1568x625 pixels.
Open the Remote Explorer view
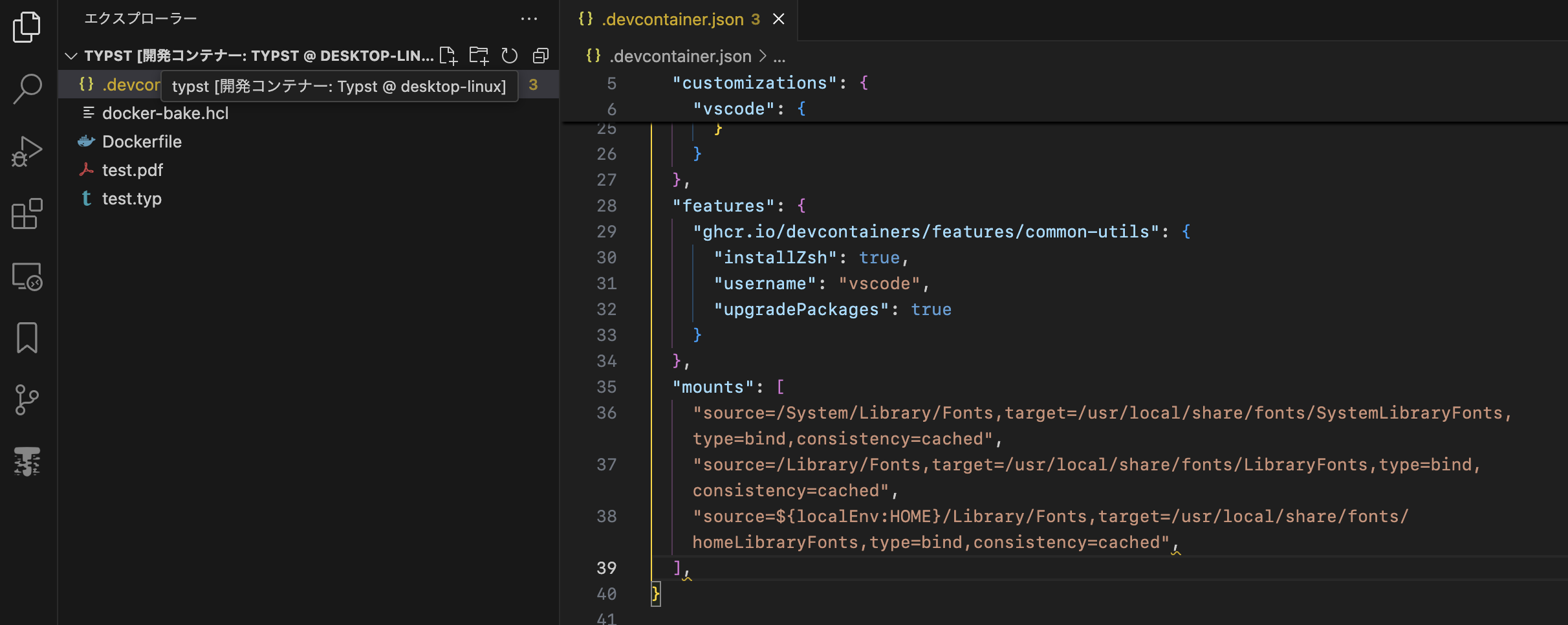click(x=27, y=276)
